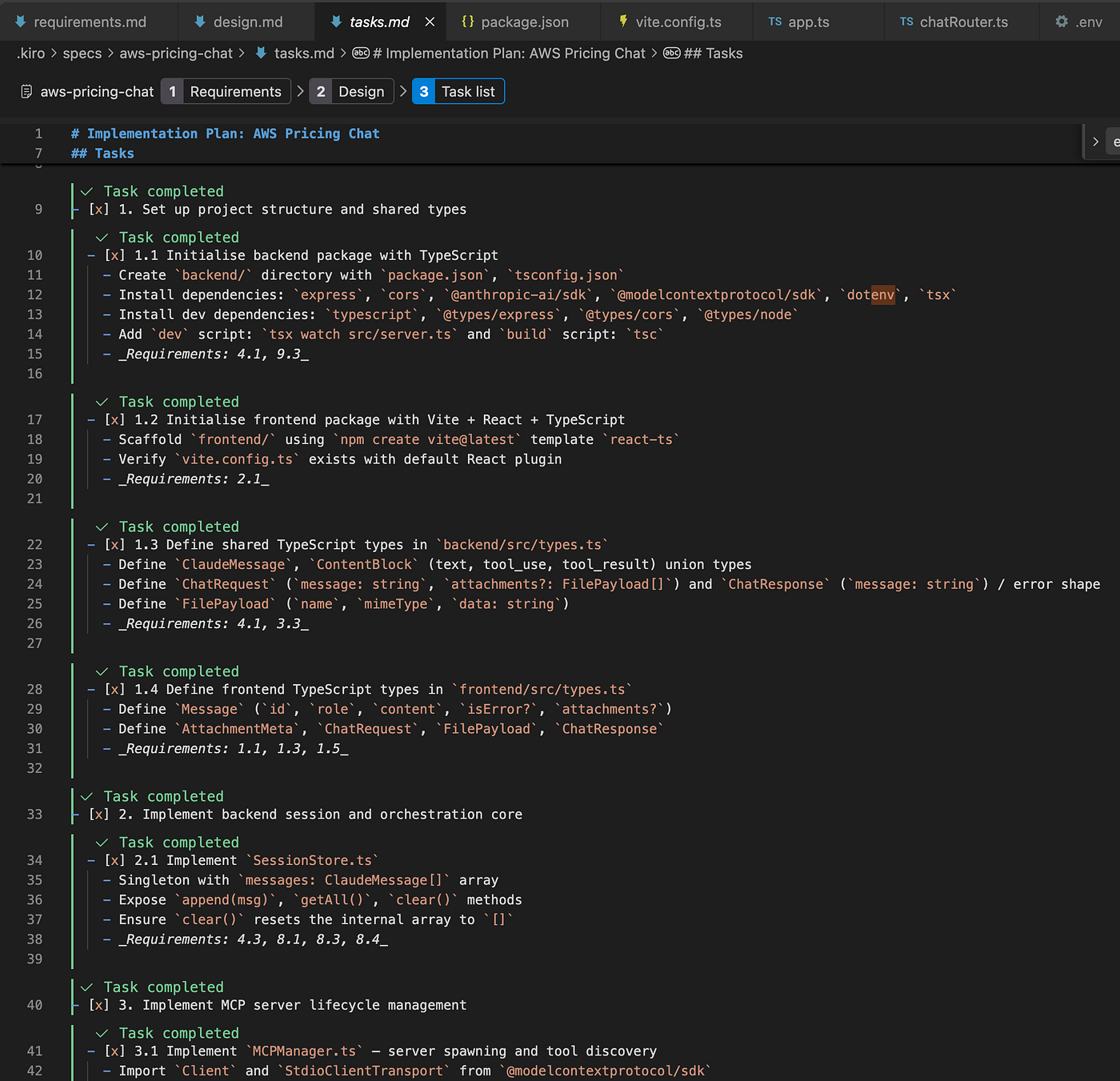The height and width of the screenshot is (1081, 1120).
Task: Click line number 12 in gutter
Action: pos(34,294)
